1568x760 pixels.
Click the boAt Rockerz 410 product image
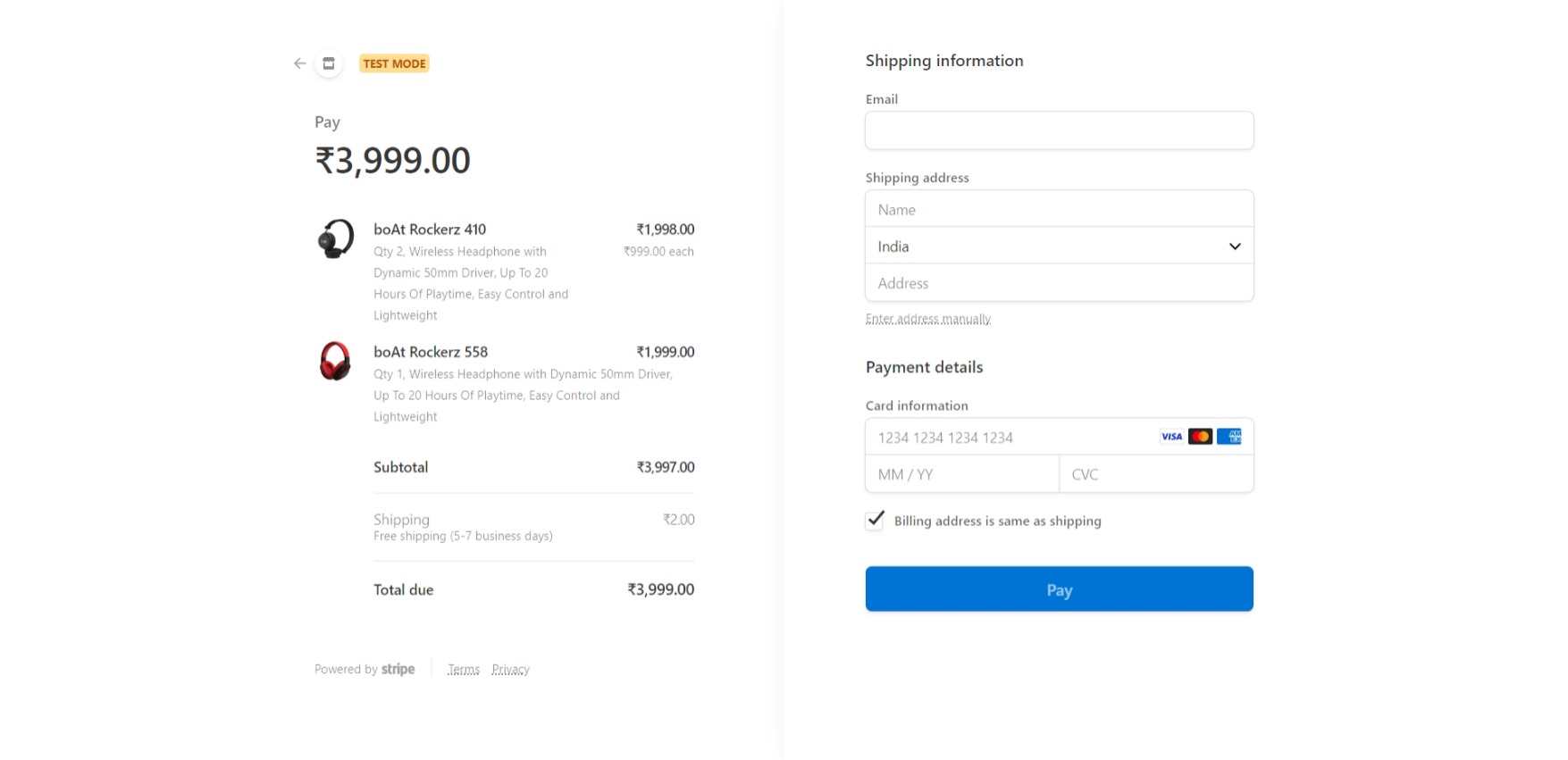coord(336,239)
